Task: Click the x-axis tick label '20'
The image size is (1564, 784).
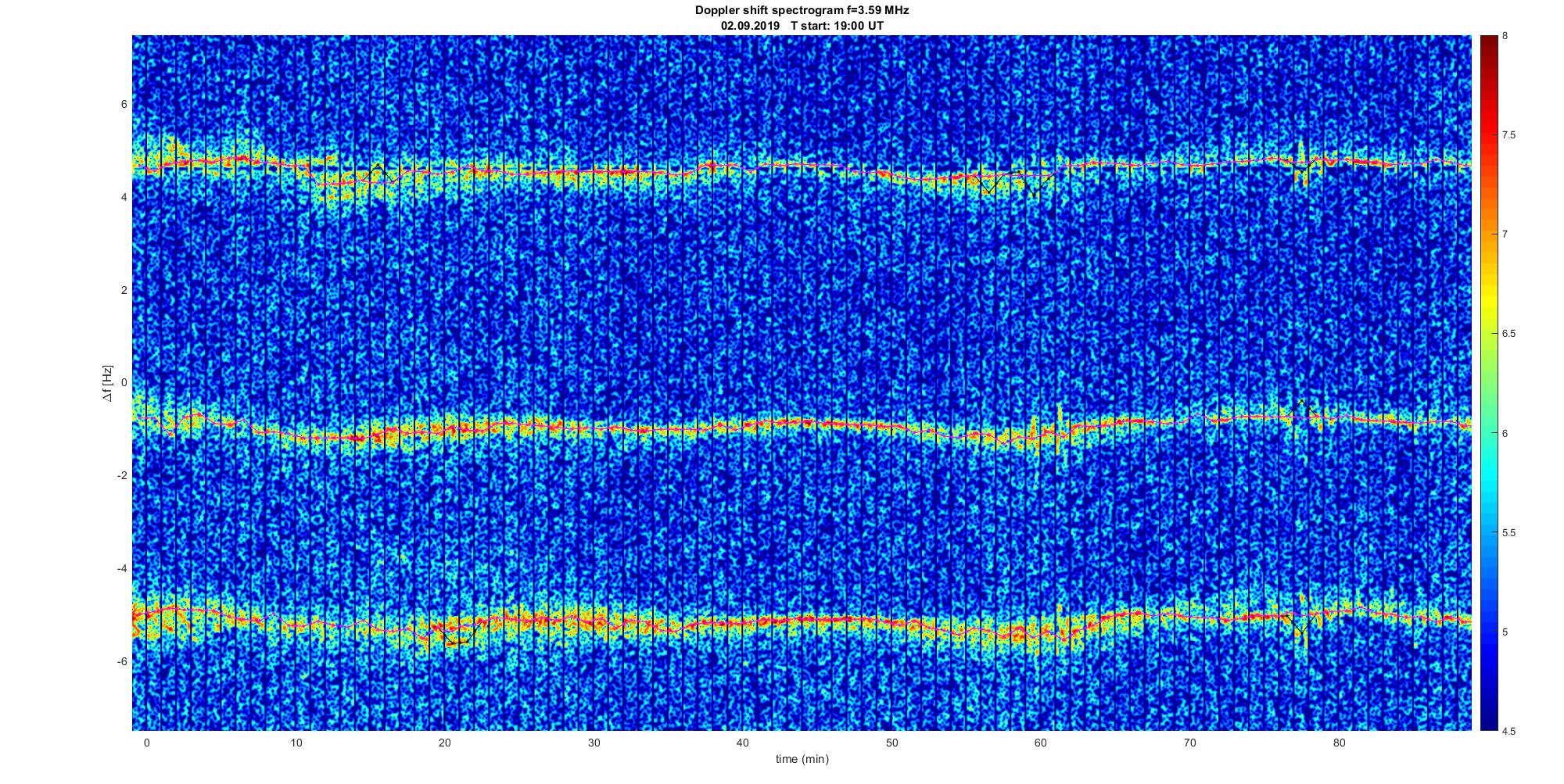Action: click(444, 743)
